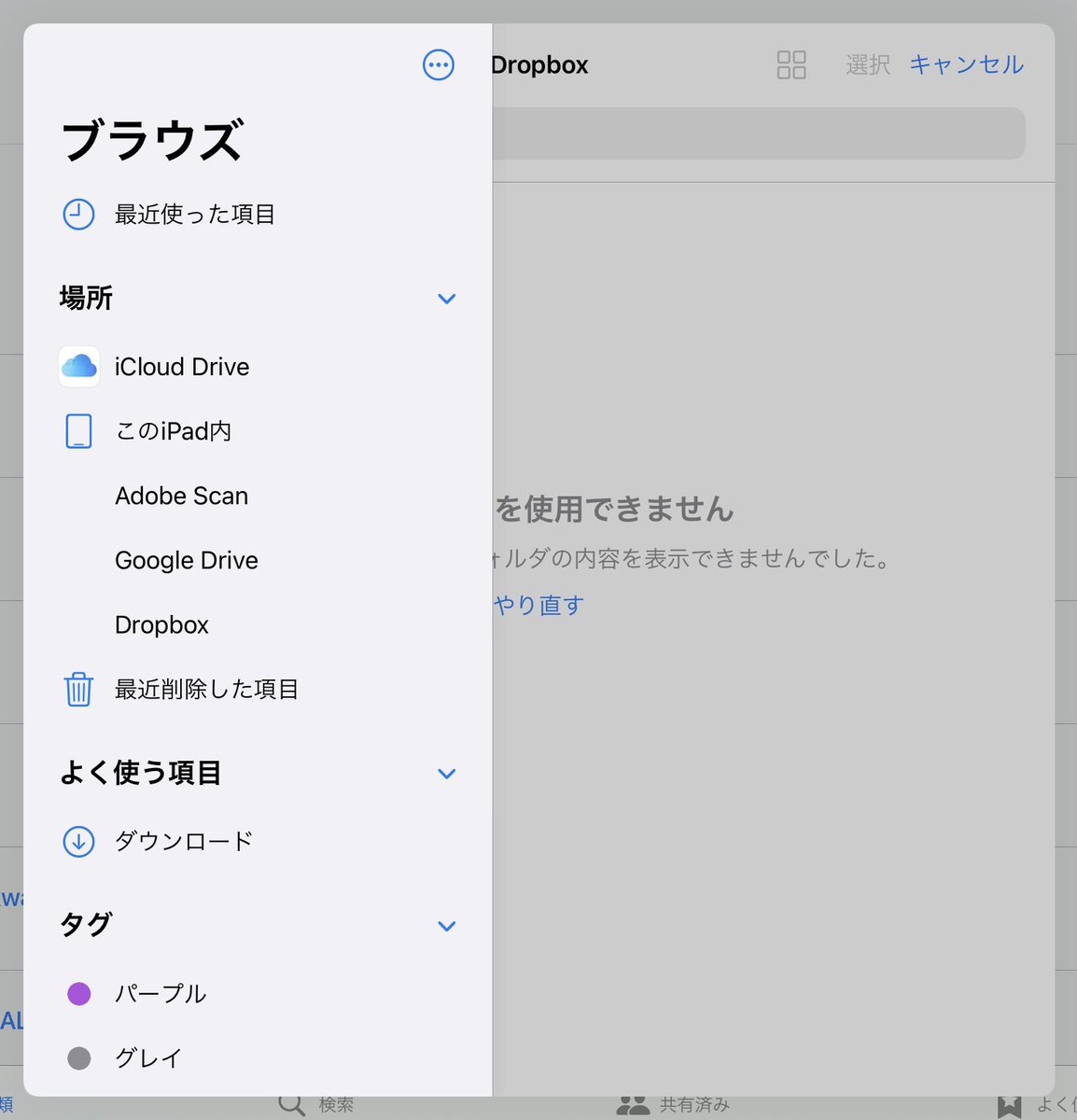
Task: Tap 検索 label in bottom bar
Action: (x=336, y=1105)
